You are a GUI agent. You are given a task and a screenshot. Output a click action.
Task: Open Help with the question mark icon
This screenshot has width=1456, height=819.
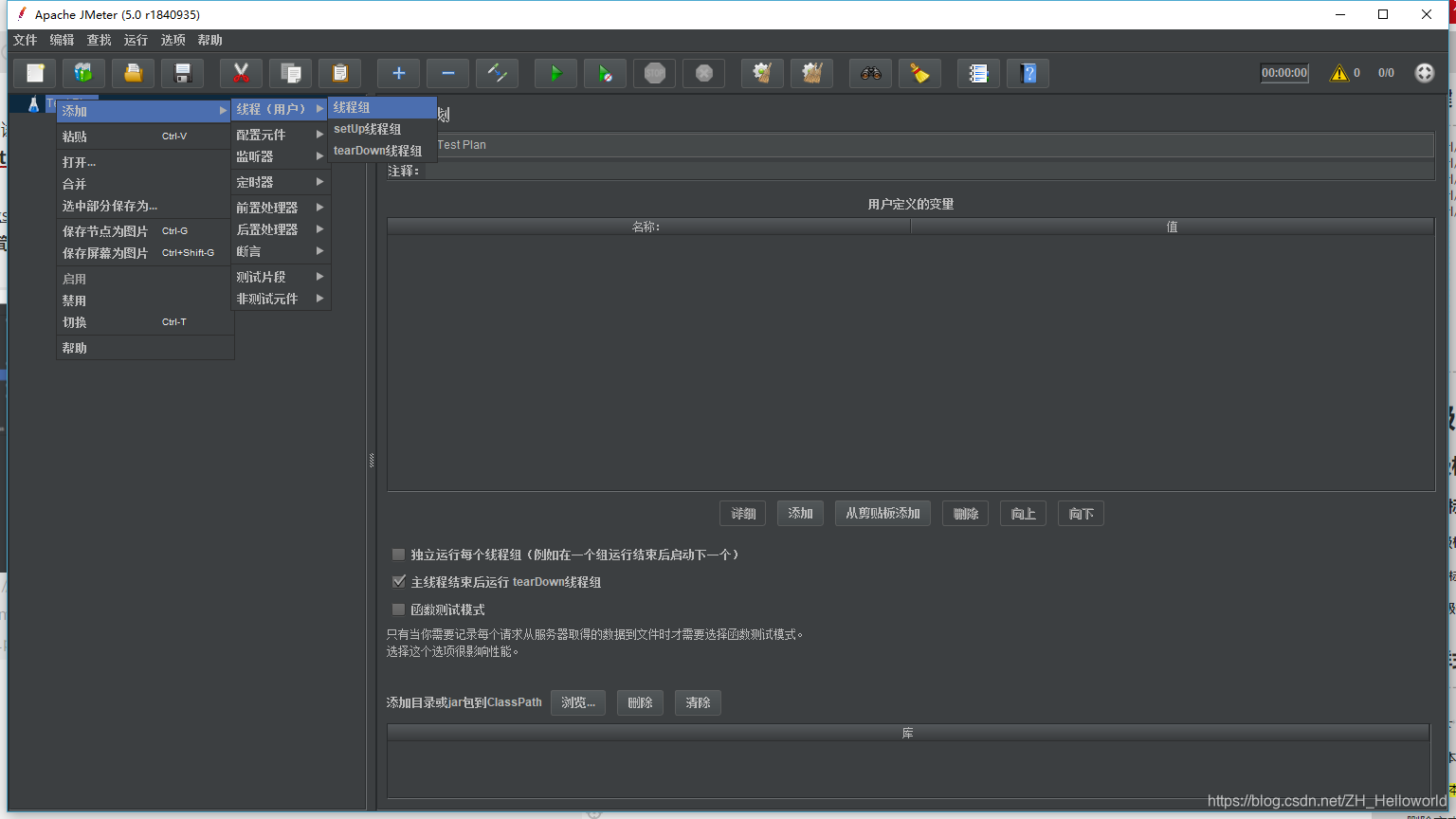[x=1028, y=73]
